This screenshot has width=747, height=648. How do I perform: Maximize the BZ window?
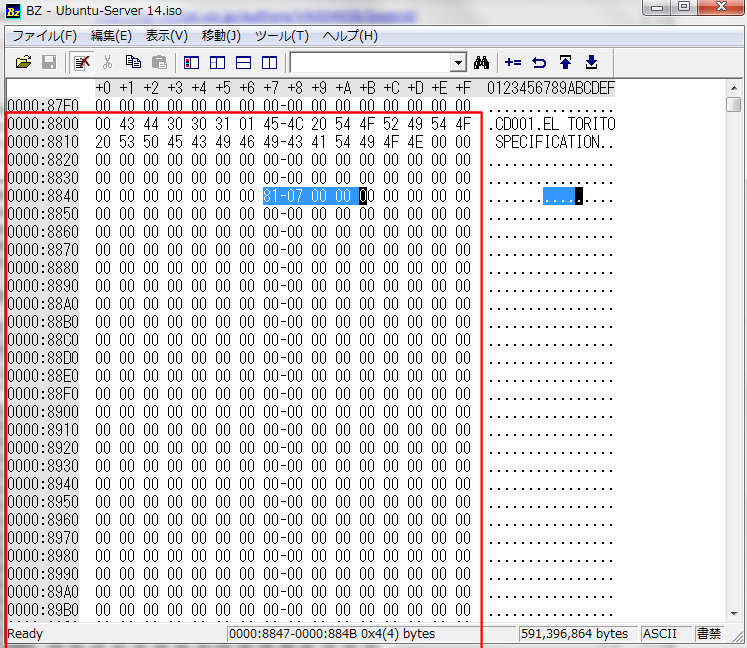[684, 7]
